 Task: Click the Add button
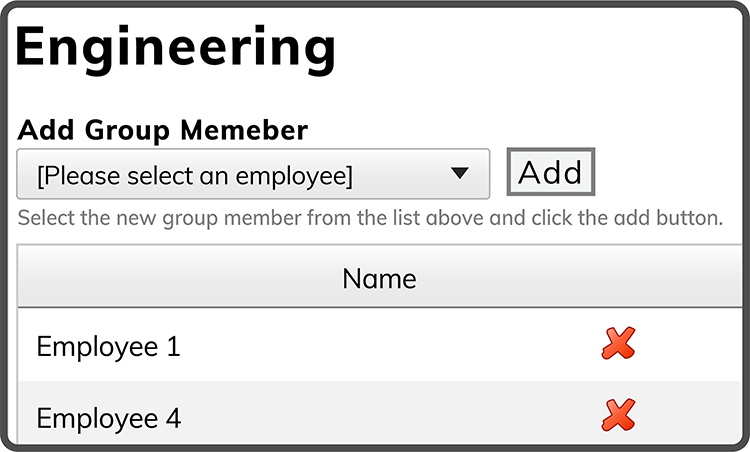click(551, 172)
